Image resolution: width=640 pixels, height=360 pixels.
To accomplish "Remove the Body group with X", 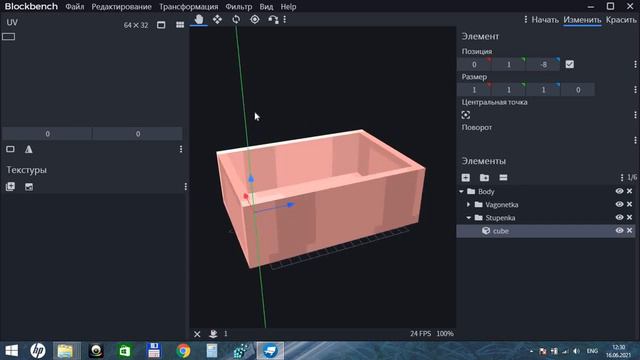I will pos(629,191).
